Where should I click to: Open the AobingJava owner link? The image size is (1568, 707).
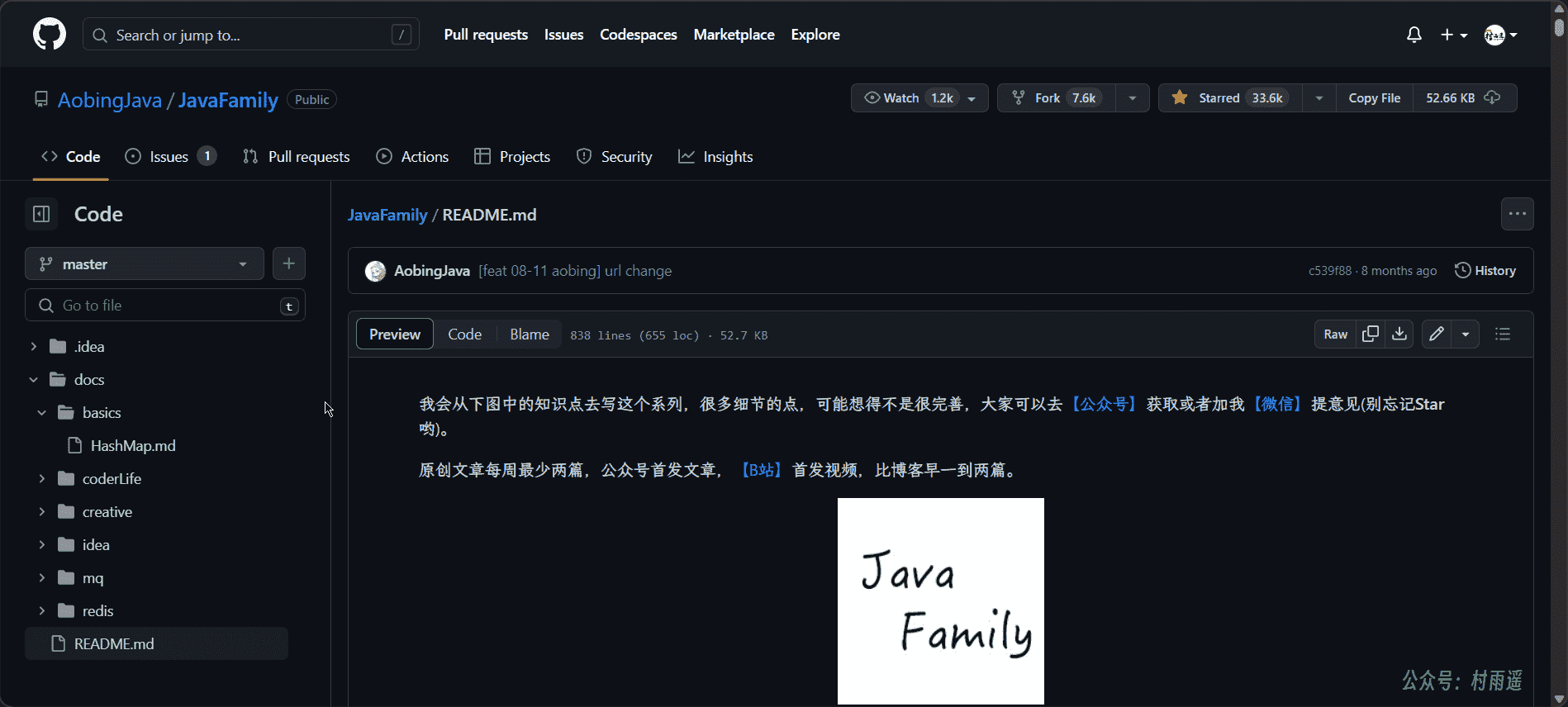point(110,100)
